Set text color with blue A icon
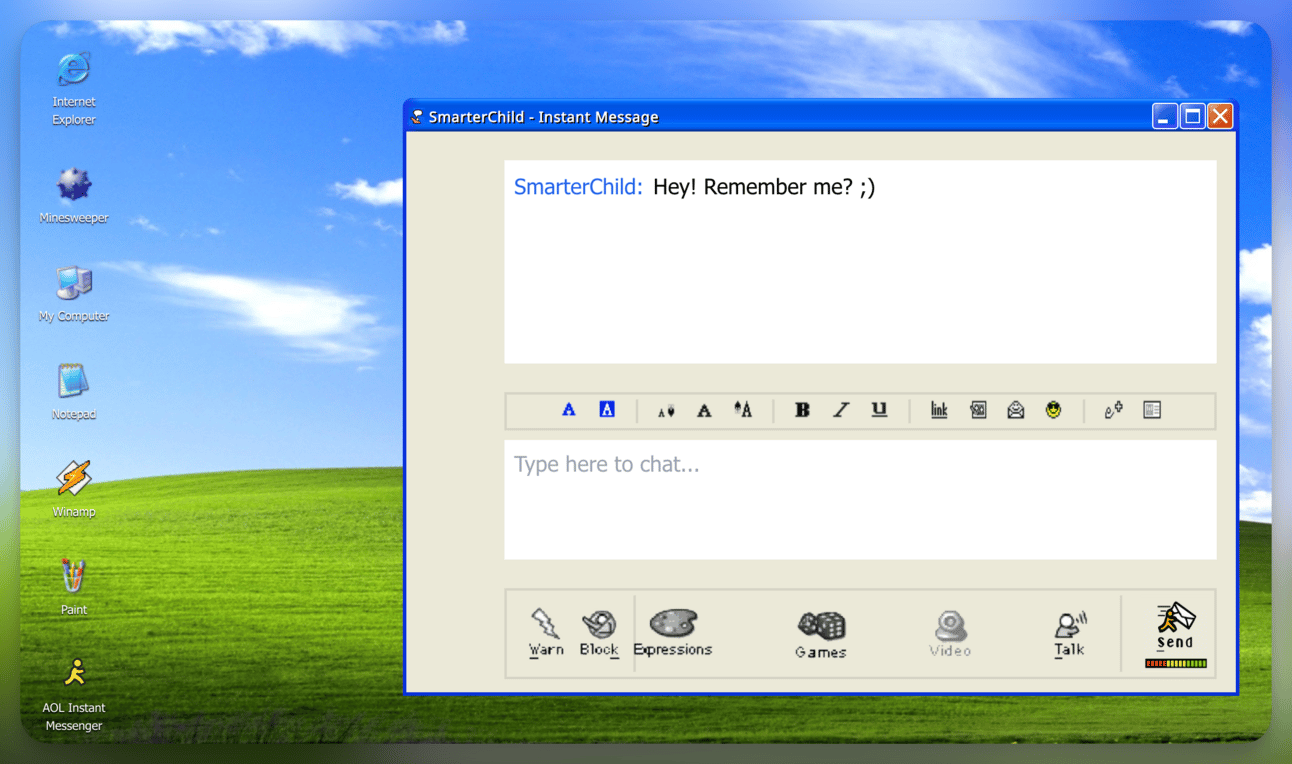 point(569,410)
